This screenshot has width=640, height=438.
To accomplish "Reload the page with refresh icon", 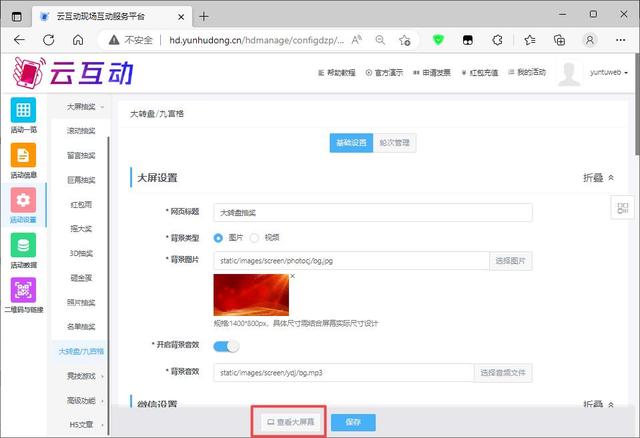I will point(49,40).
